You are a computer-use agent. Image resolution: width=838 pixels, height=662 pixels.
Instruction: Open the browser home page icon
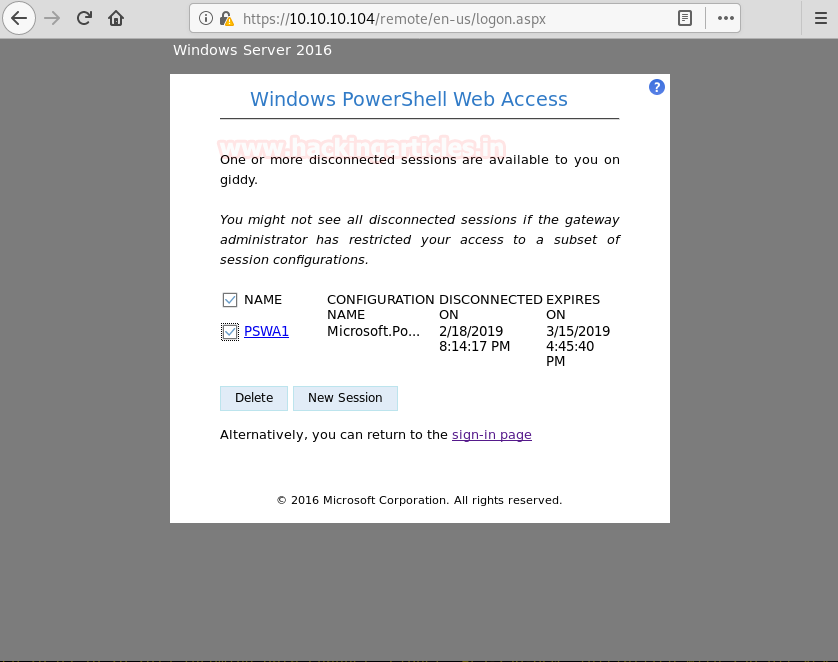116,18
